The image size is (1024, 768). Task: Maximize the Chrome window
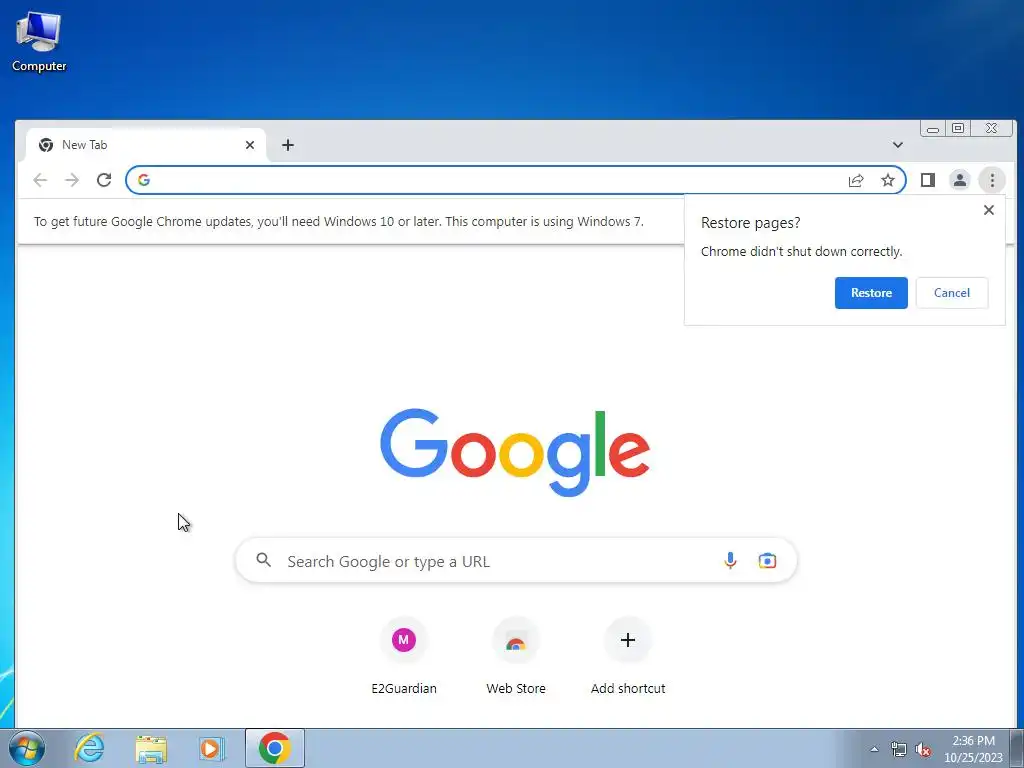(957, 129)
